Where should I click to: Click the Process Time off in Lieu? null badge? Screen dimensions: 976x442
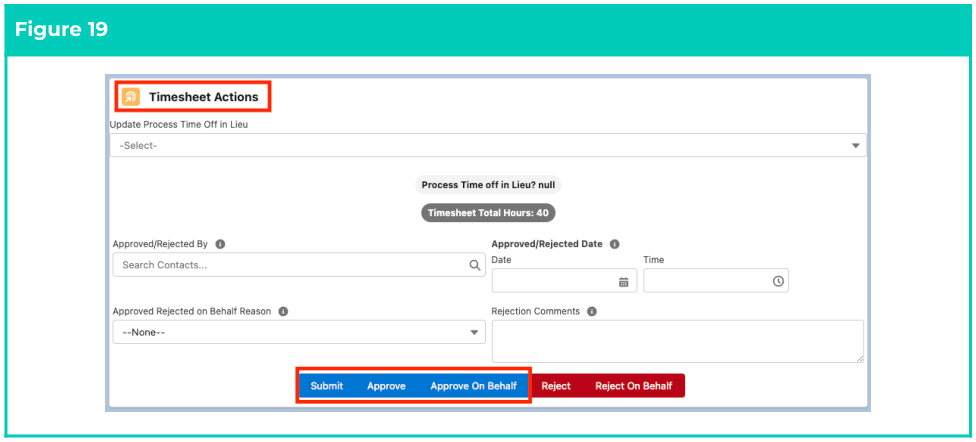coord(488,185)
